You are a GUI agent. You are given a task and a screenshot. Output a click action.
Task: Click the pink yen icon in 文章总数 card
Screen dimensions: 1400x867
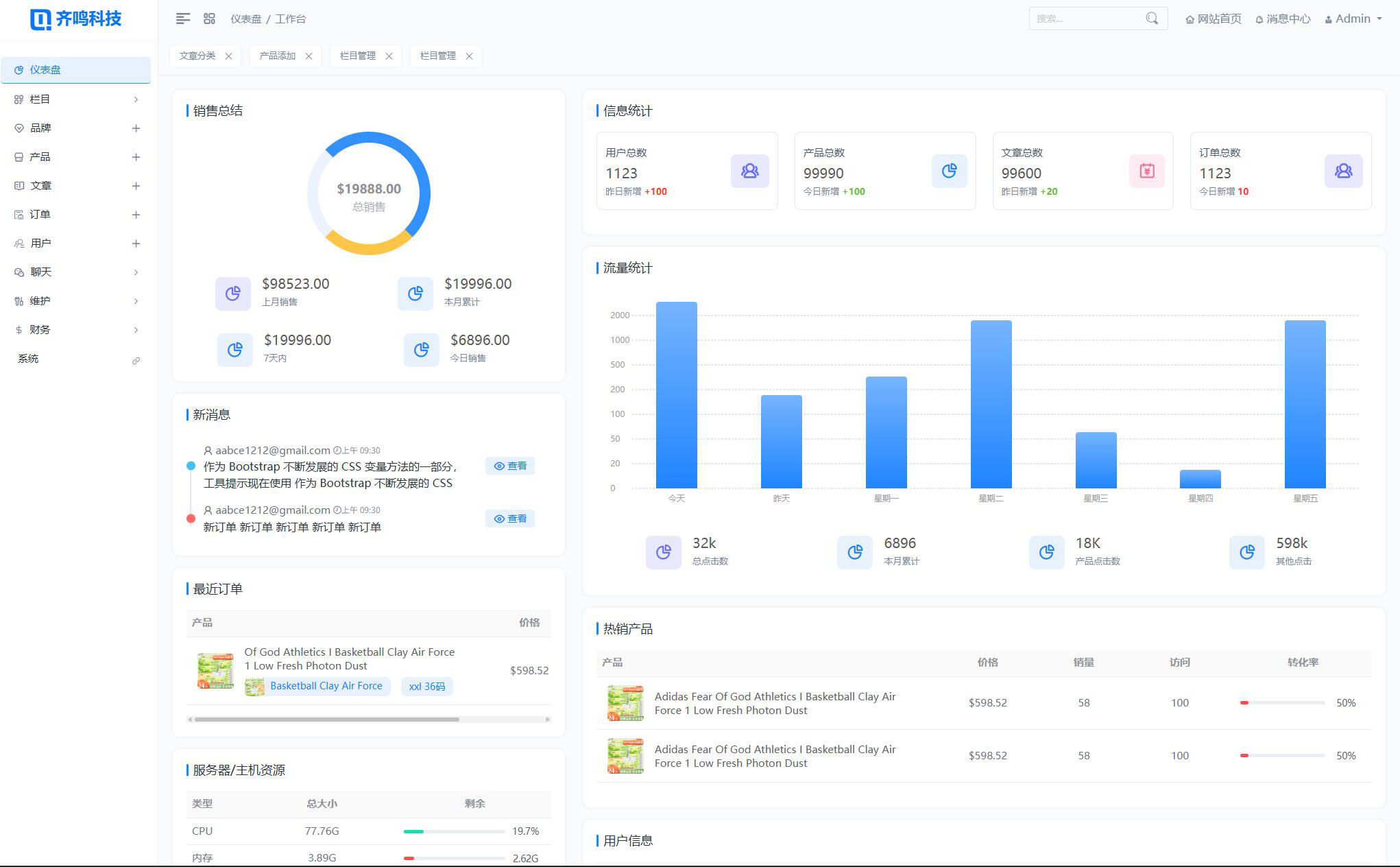1146,171
